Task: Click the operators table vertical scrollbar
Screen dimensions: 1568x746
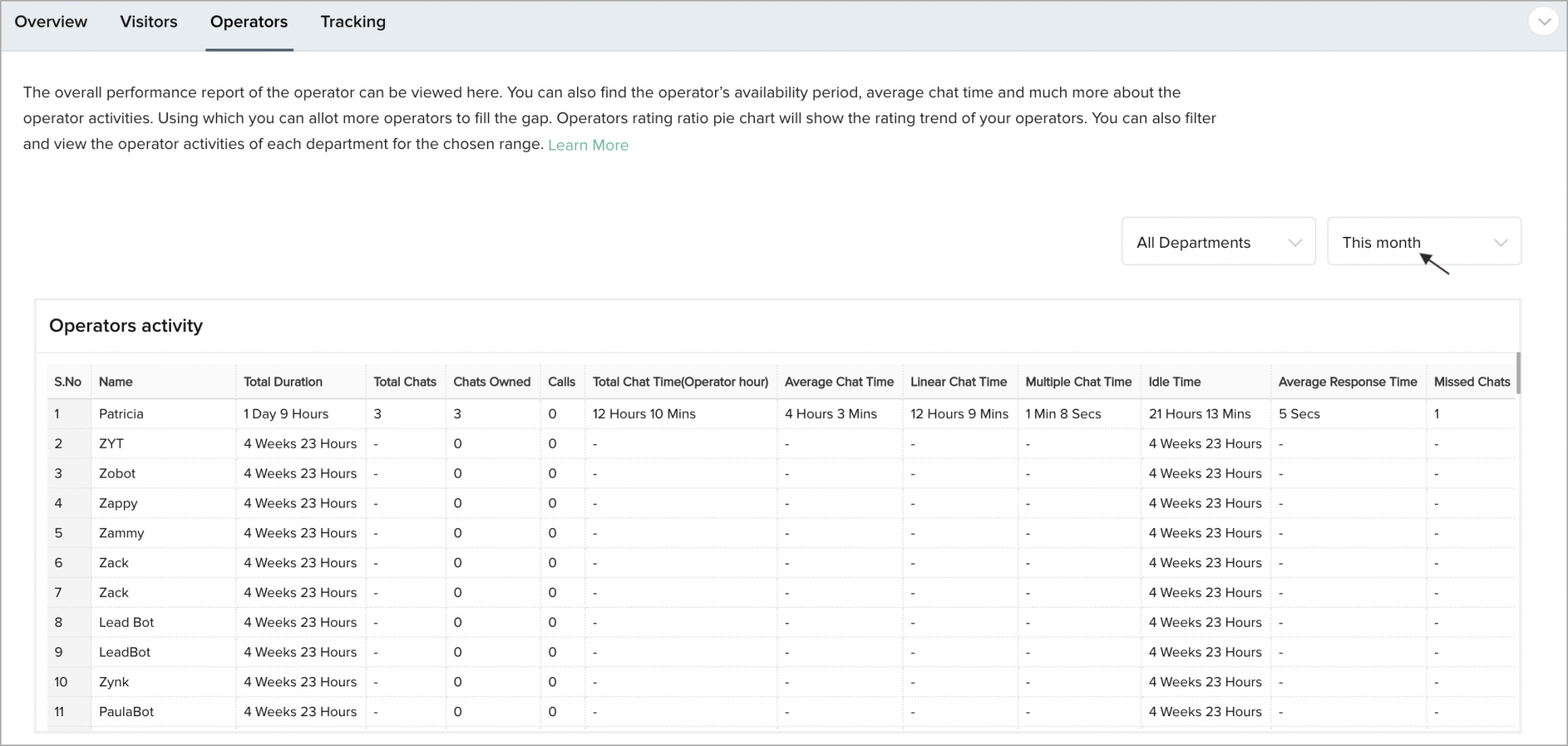Action: [1518, 373]
